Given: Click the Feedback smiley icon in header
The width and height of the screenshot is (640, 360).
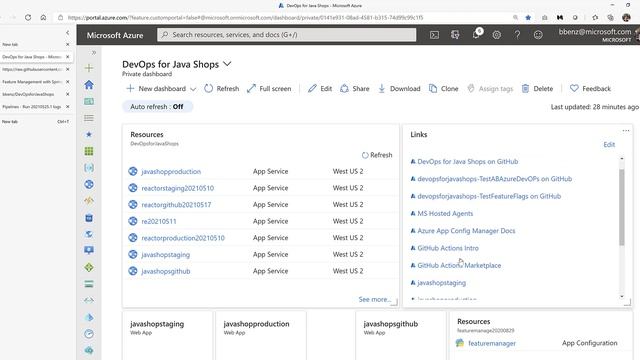Looking at the screenshot, I should (x=538, y=35).
